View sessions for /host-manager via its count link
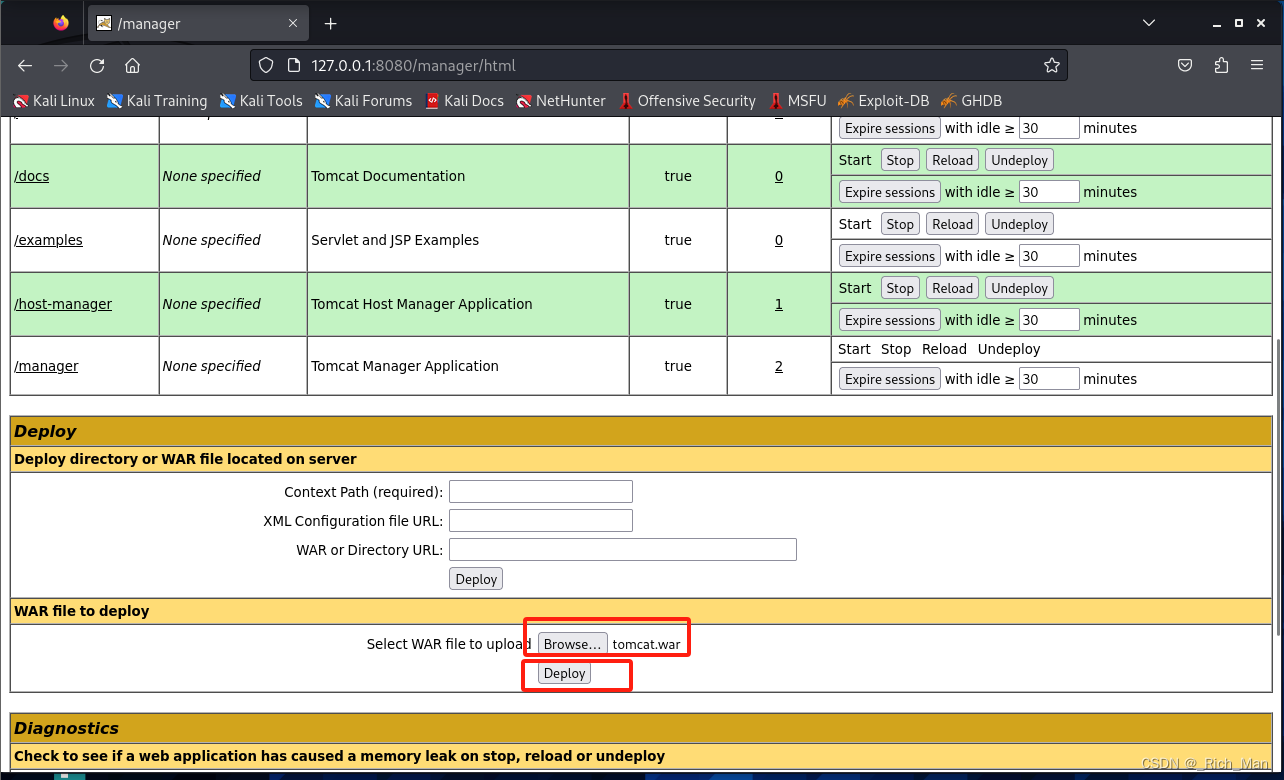Image resolution: width=1284 pixels, height=780 pixels. click(x=778, y=304)
